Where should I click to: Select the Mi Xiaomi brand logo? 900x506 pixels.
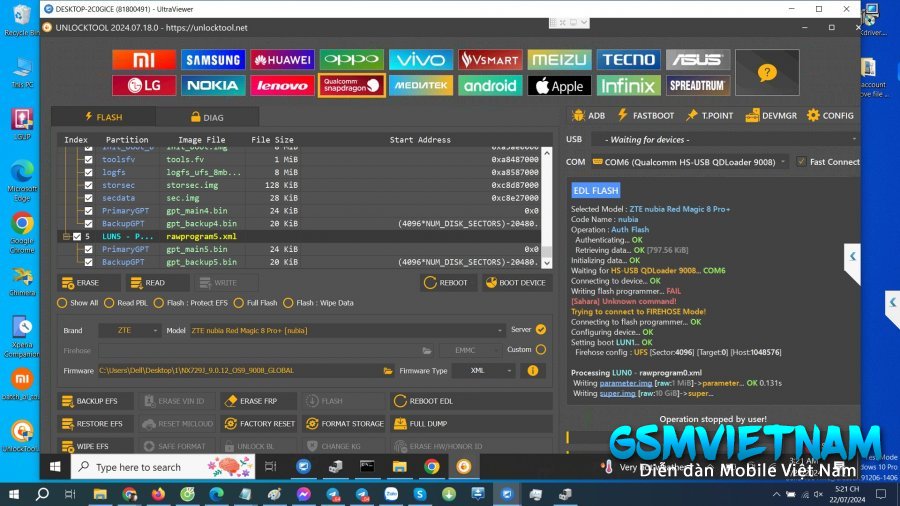[x=144, y=60]
